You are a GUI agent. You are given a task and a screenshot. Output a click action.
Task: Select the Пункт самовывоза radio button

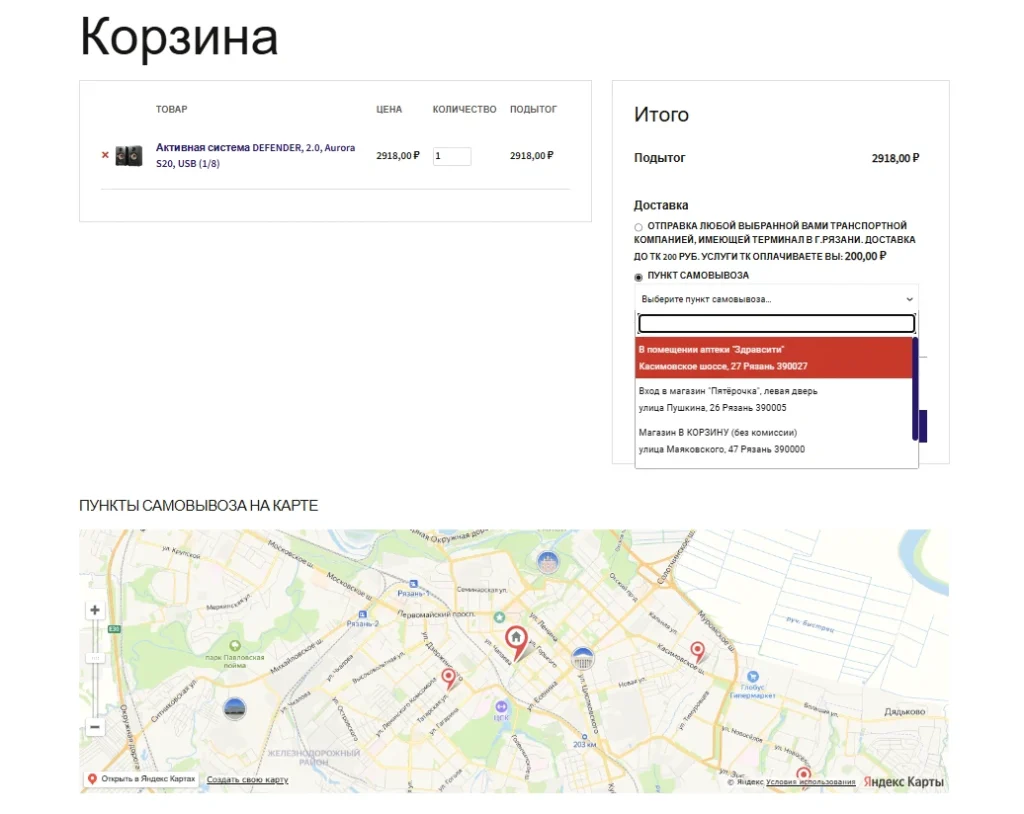pos(638,277)
